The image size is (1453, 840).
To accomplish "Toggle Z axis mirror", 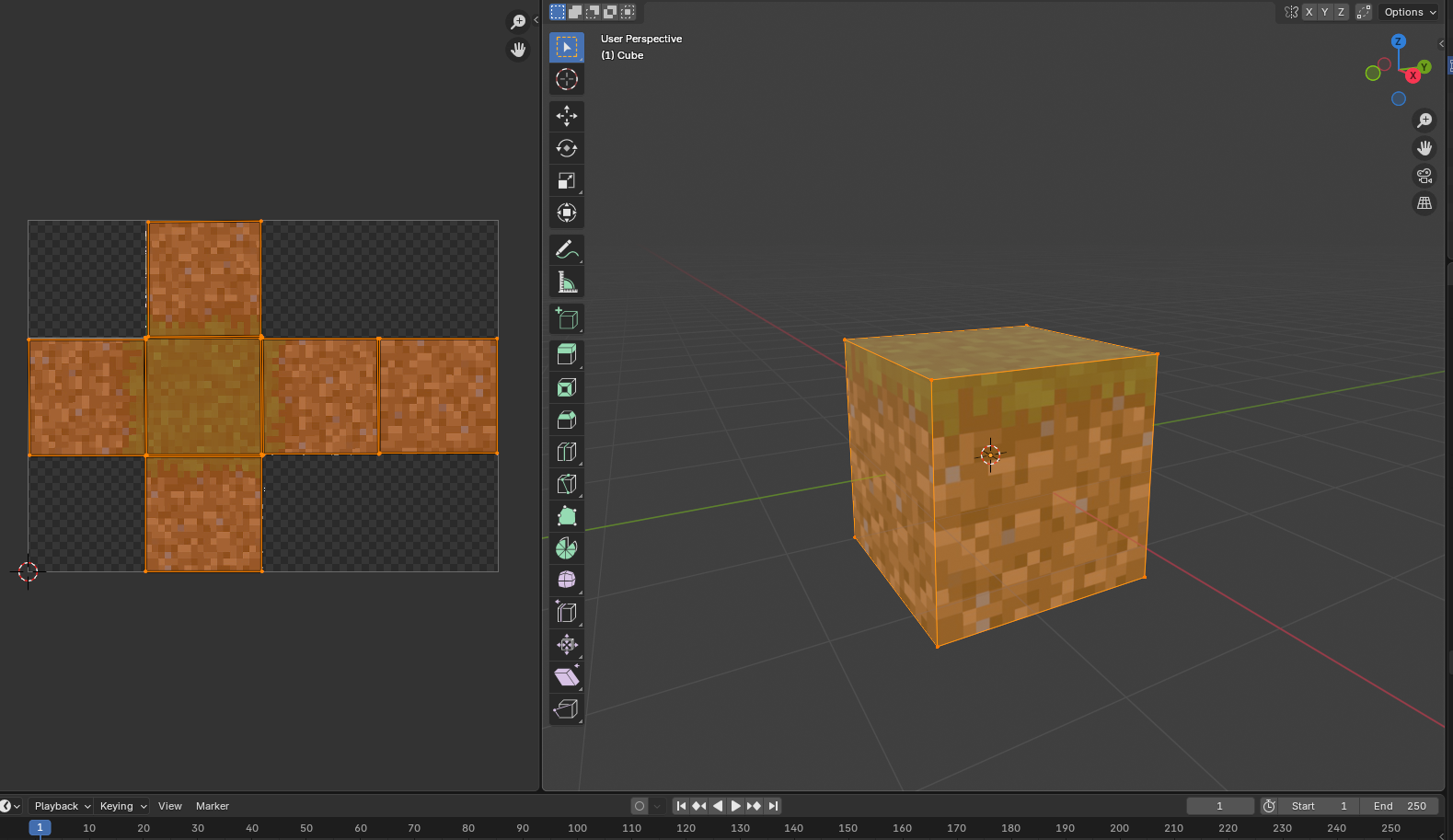I will [1342, 12].
